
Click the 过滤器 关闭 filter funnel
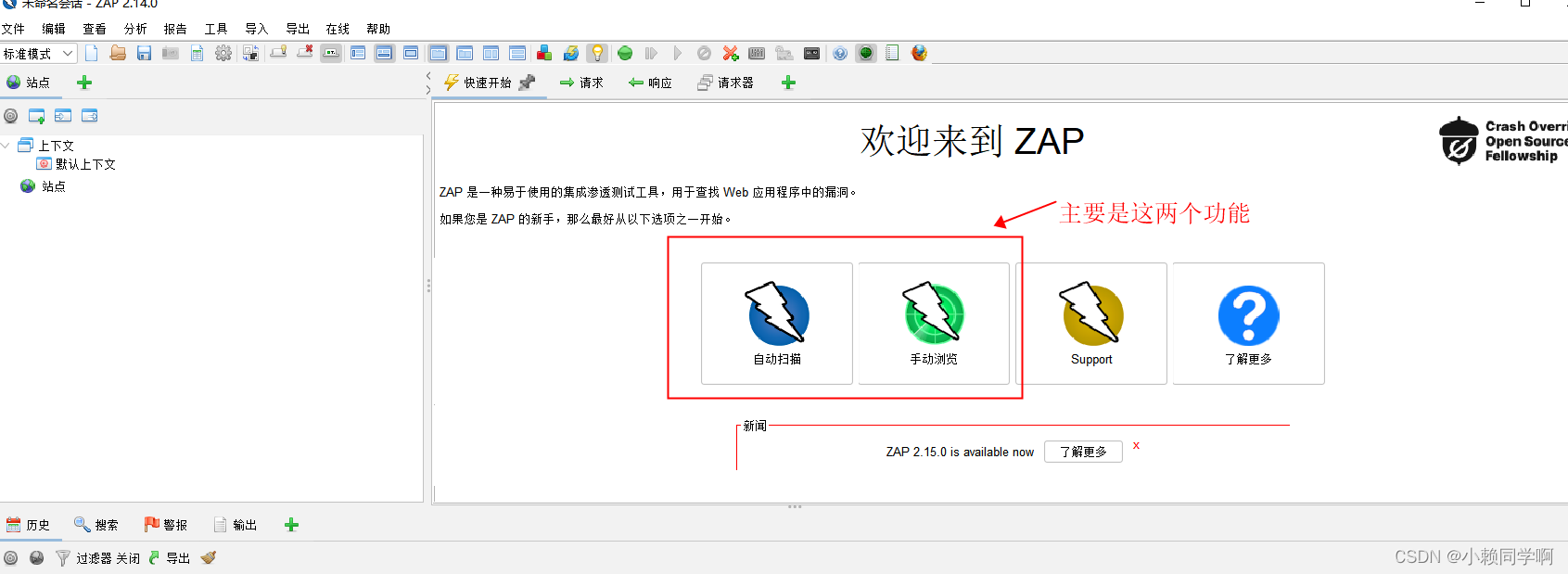pyautogui.click(x=98, y=558)
